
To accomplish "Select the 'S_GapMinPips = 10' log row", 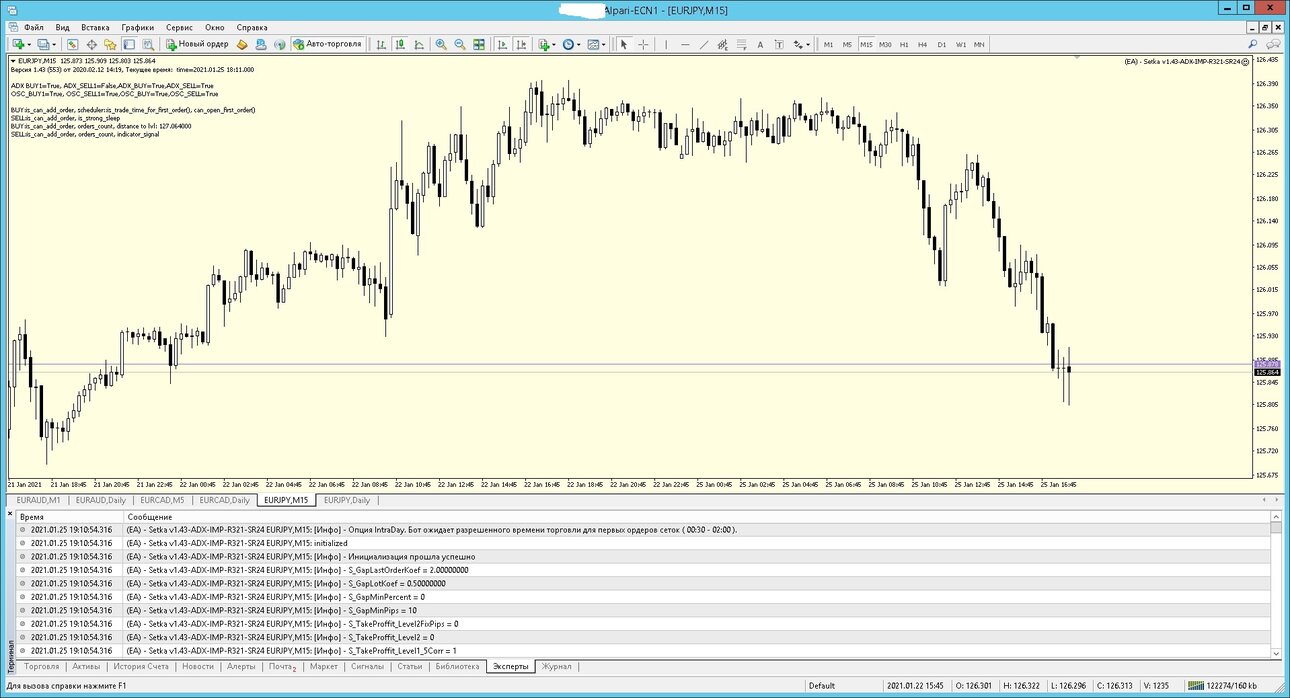I will point(645,610).
